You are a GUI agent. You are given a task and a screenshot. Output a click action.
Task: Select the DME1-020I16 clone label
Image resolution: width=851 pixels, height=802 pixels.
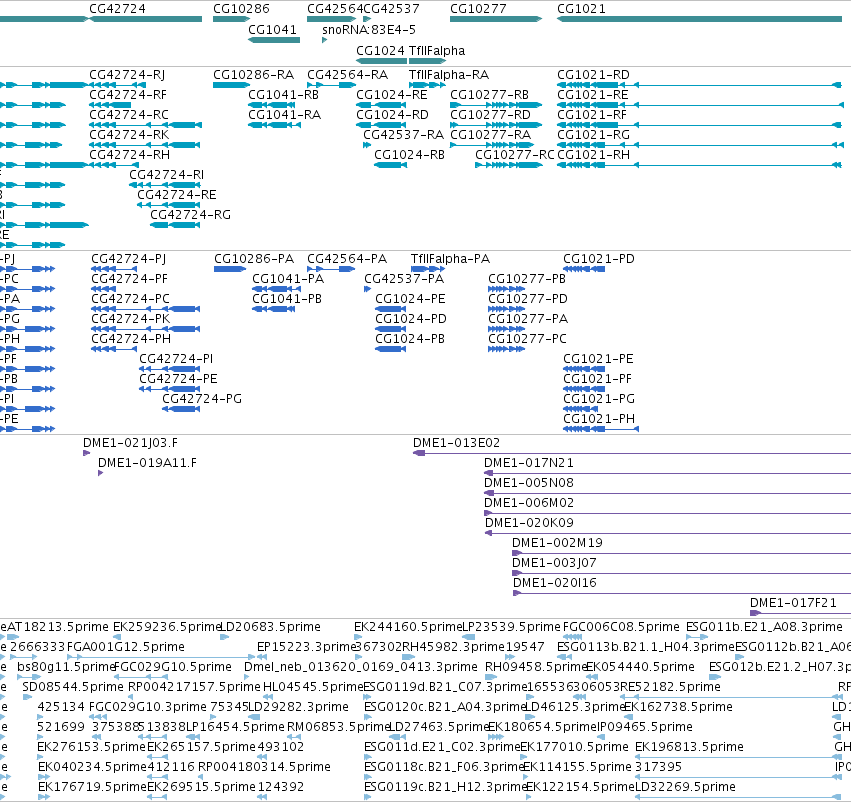point(555,583)
